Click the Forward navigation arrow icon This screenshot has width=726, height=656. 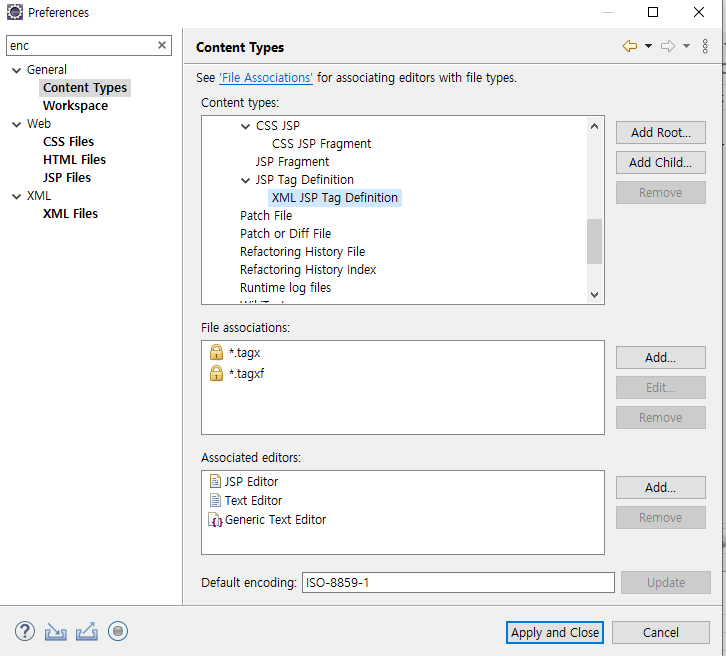point(668,46)
